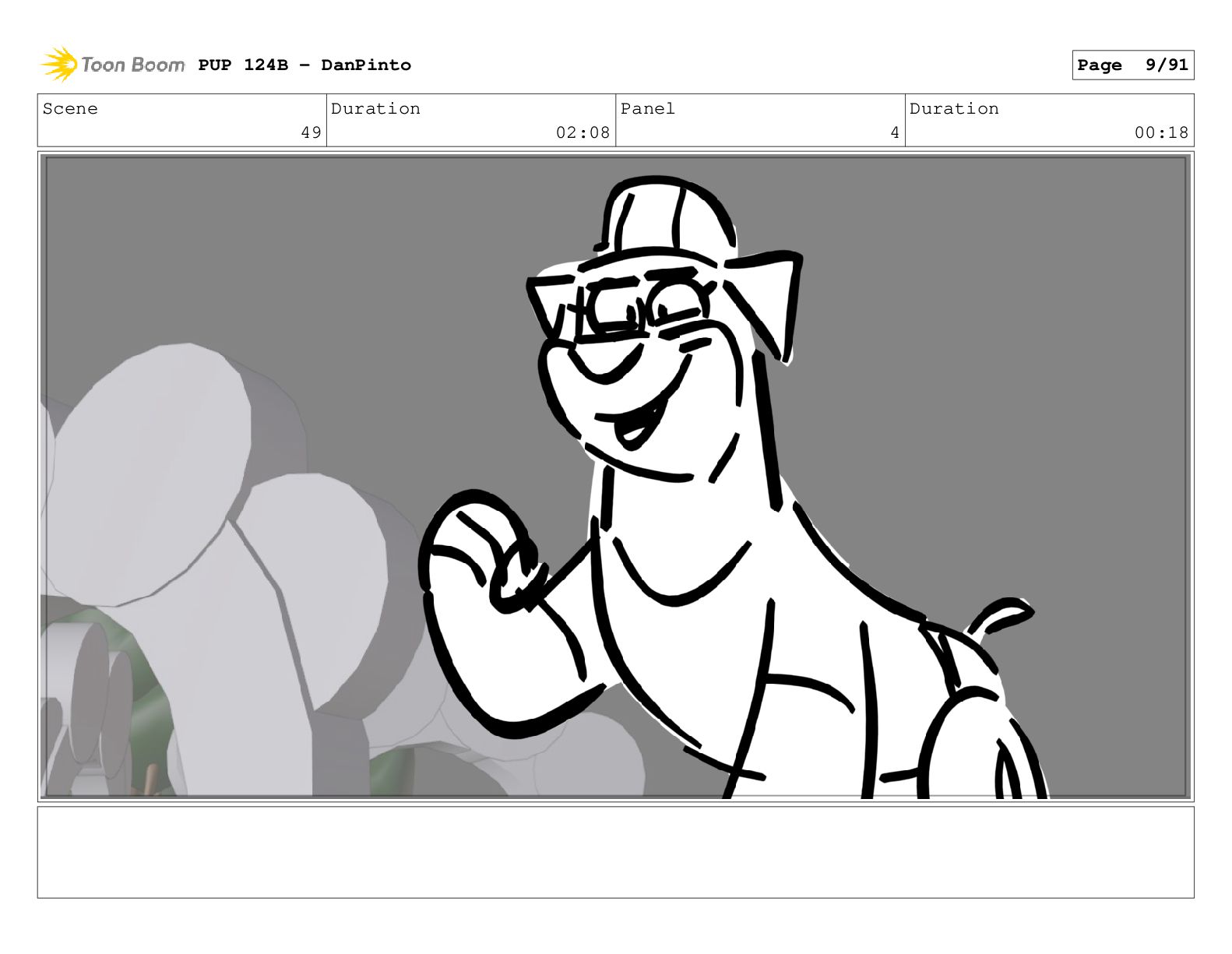Click the scene duration value '02:08'
The image size is (1232, 954).
[x=583, y=132]
